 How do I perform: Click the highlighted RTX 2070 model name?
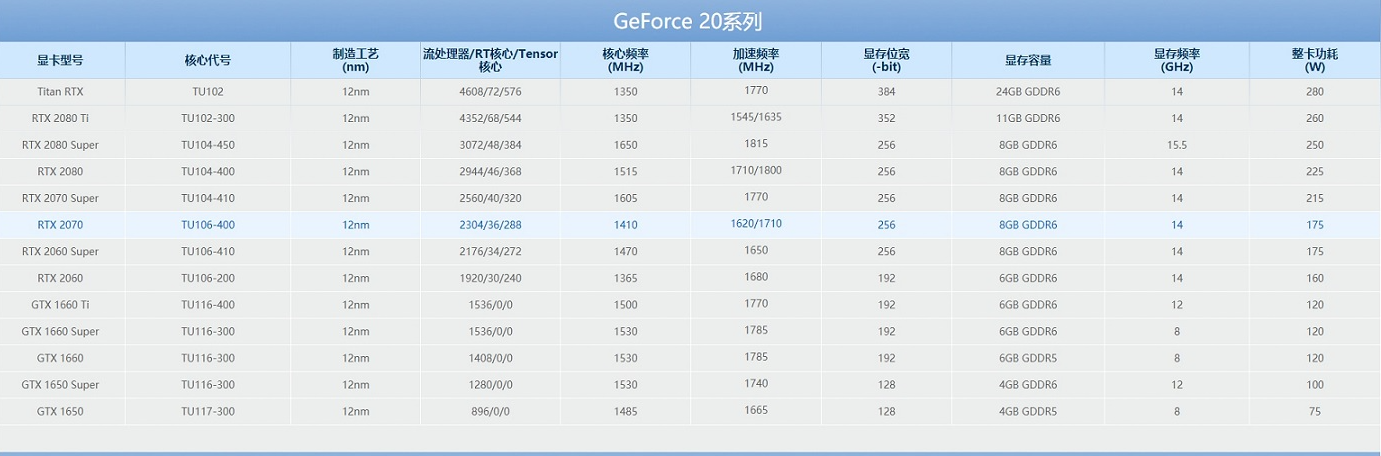coord(60,225)
